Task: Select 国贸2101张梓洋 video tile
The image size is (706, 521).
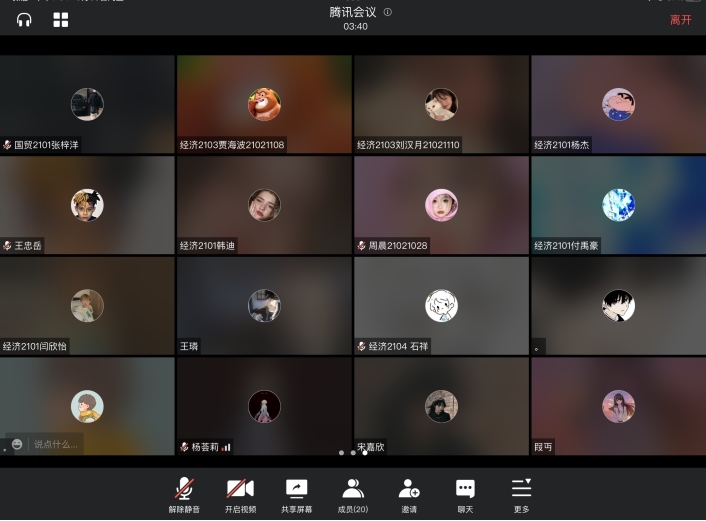Action: pyautogui.click(x=87, y=104)
